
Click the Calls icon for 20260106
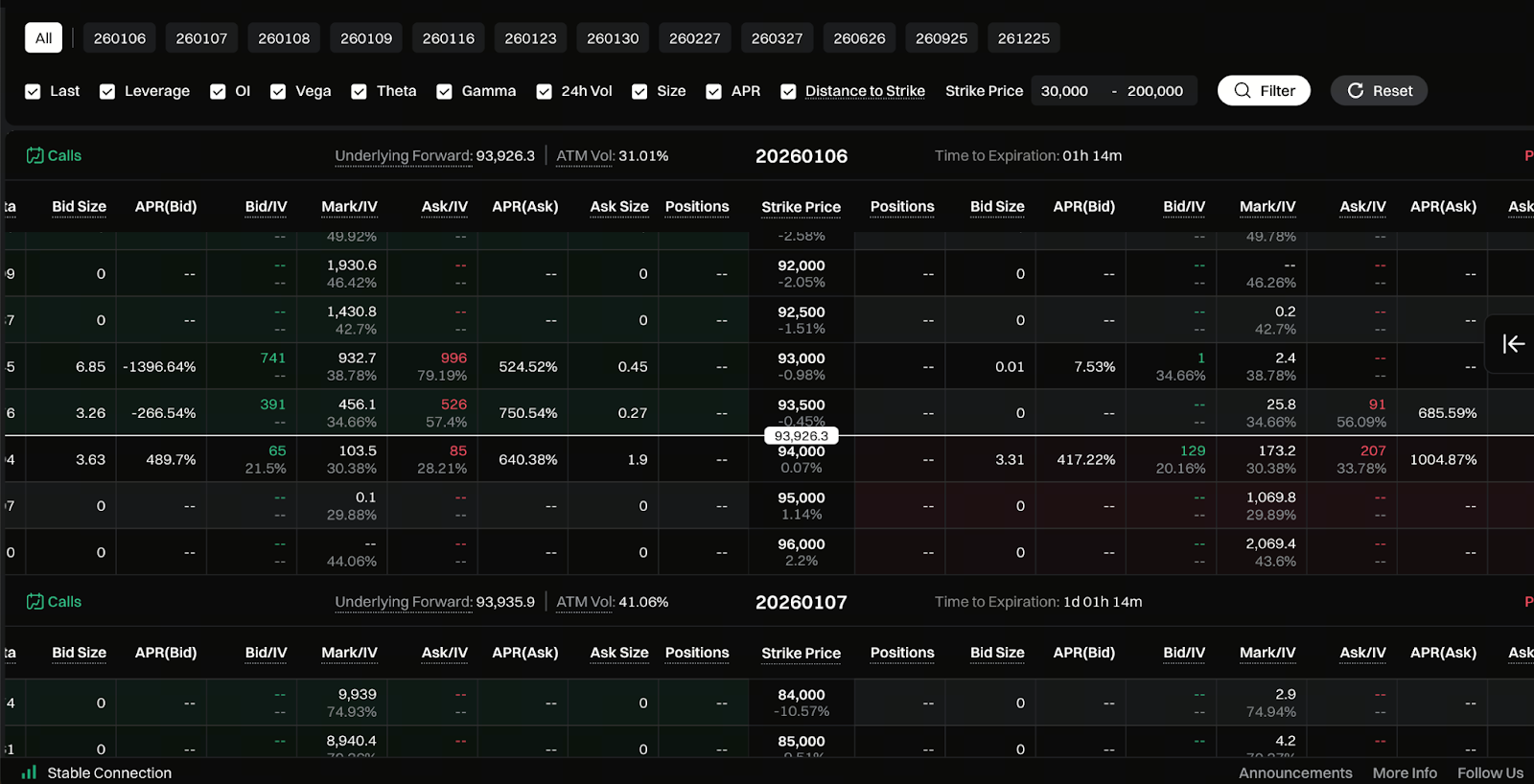(x=35, y=155)
